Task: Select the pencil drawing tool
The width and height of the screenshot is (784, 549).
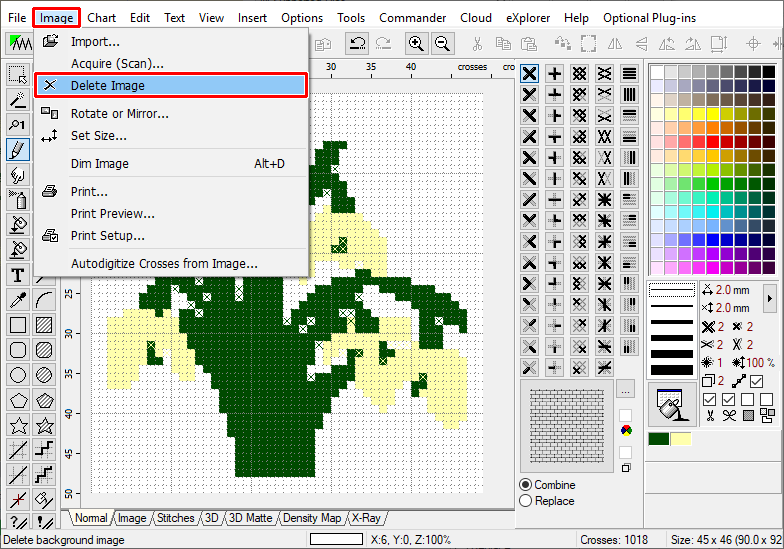Action: click(18, 150)
